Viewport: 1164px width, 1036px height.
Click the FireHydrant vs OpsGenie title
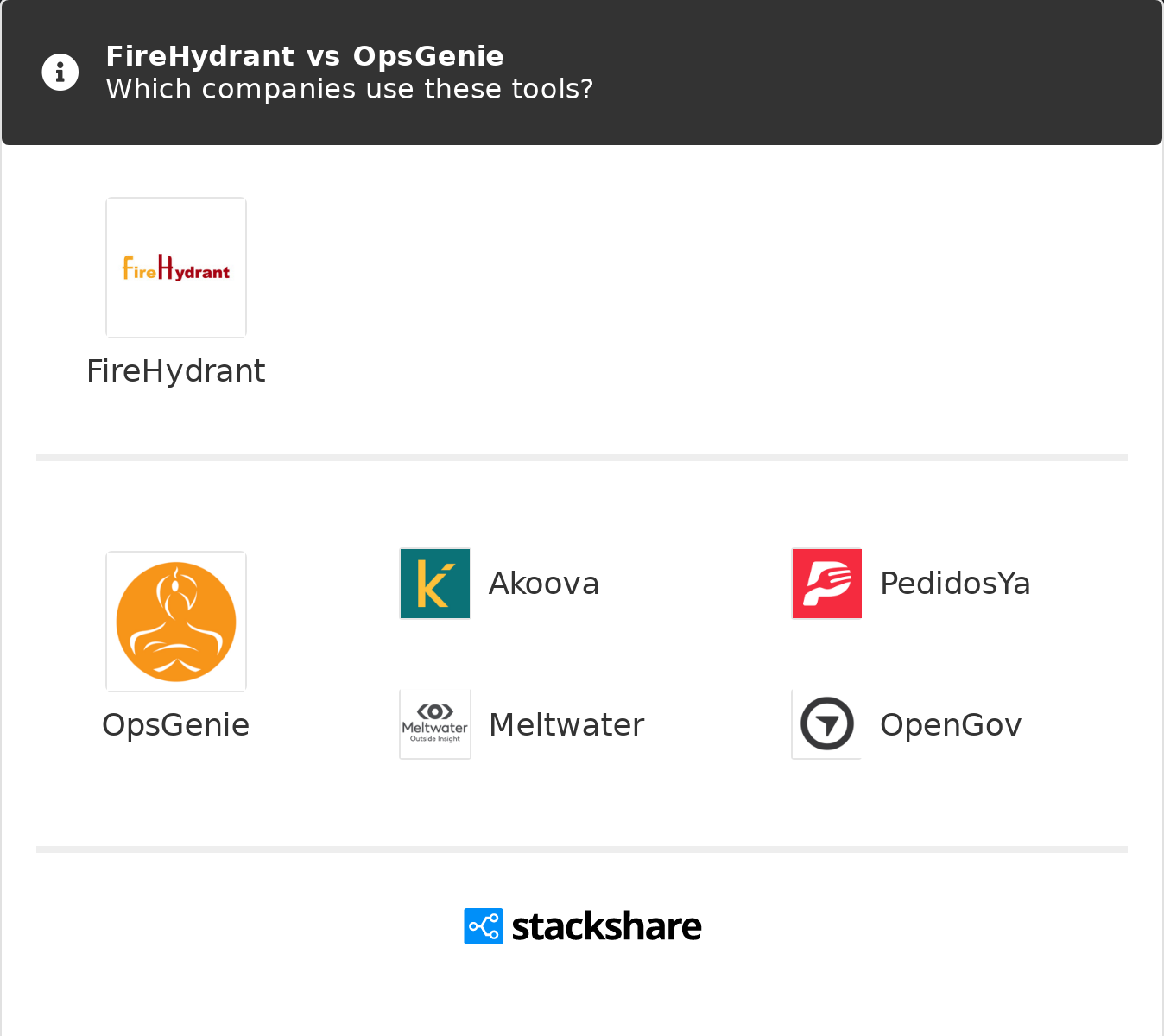coord(305,56)
